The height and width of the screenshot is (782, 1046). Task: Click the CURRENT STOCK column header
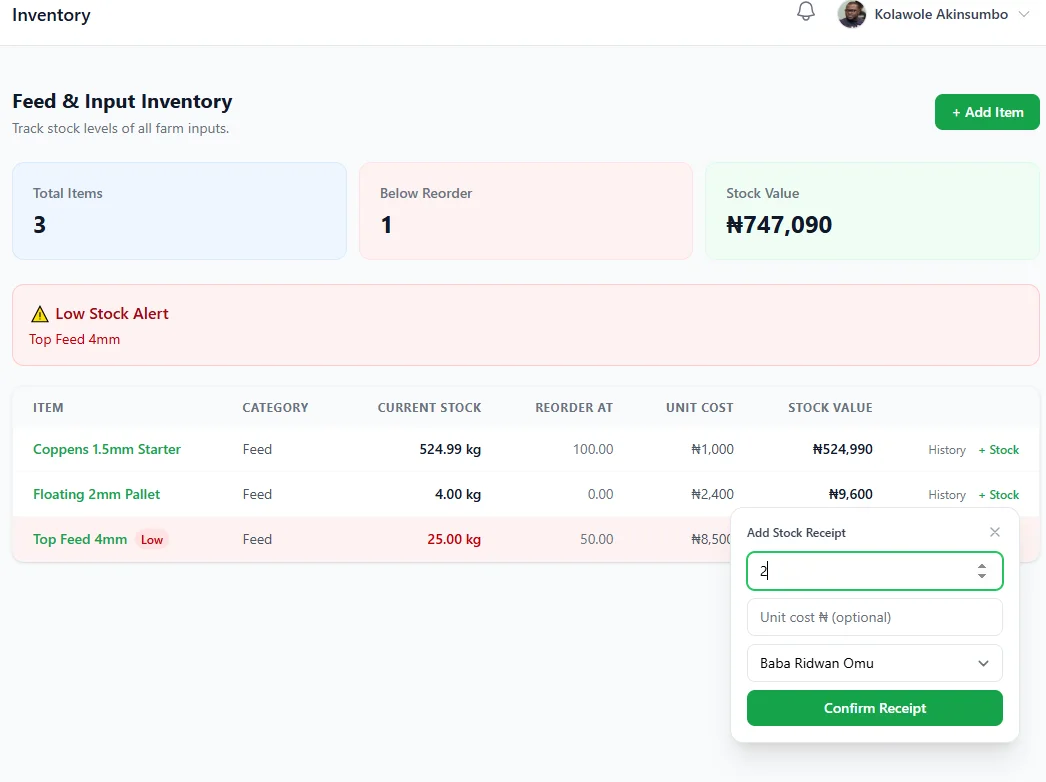[x=429, y=408]
